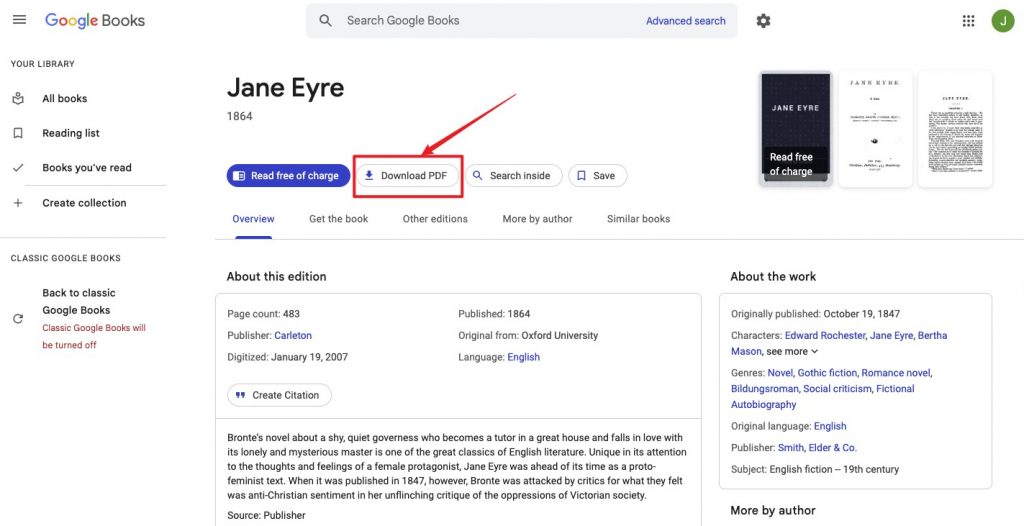Click the 1864 year under title
Screen dimensions: 1024x526
240,116
